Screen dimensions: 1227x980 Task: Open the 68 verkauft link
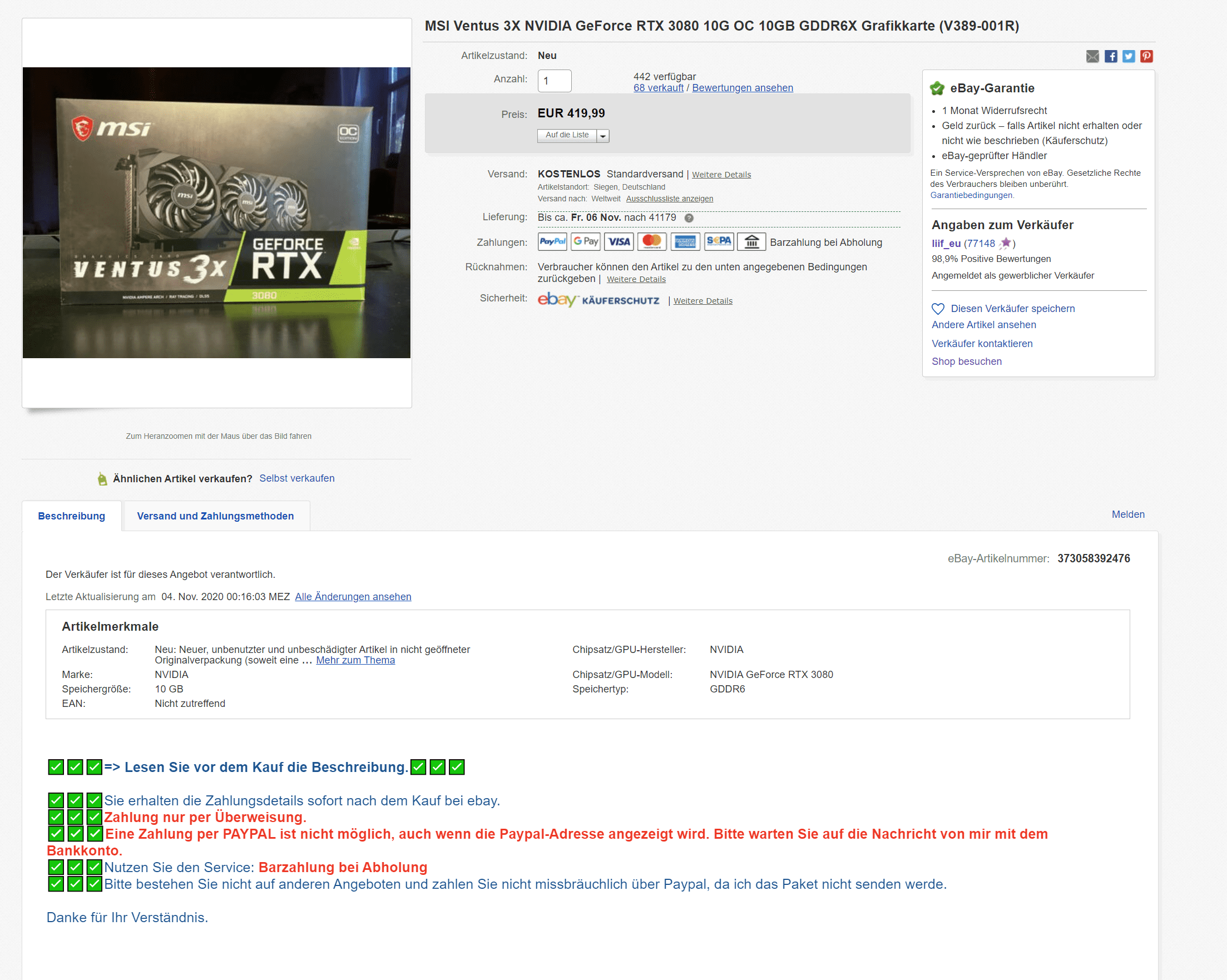[x=659, y=88]
